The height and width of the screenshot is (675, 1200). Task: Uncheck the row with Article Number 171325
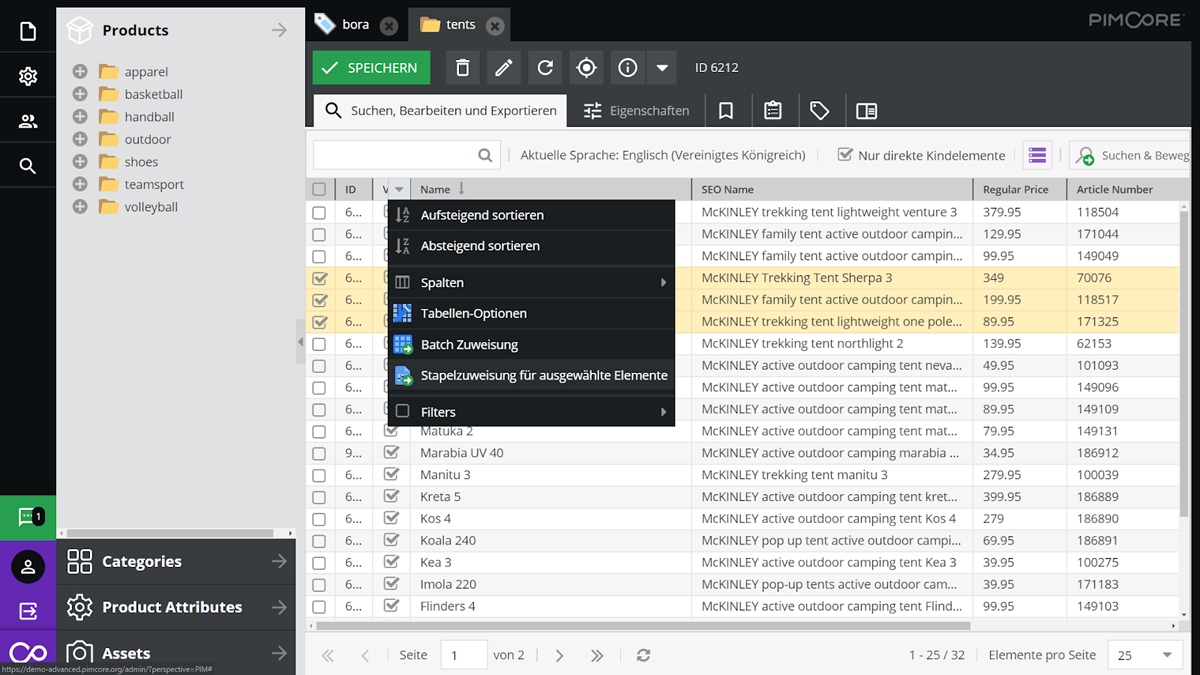click(319, 322)
